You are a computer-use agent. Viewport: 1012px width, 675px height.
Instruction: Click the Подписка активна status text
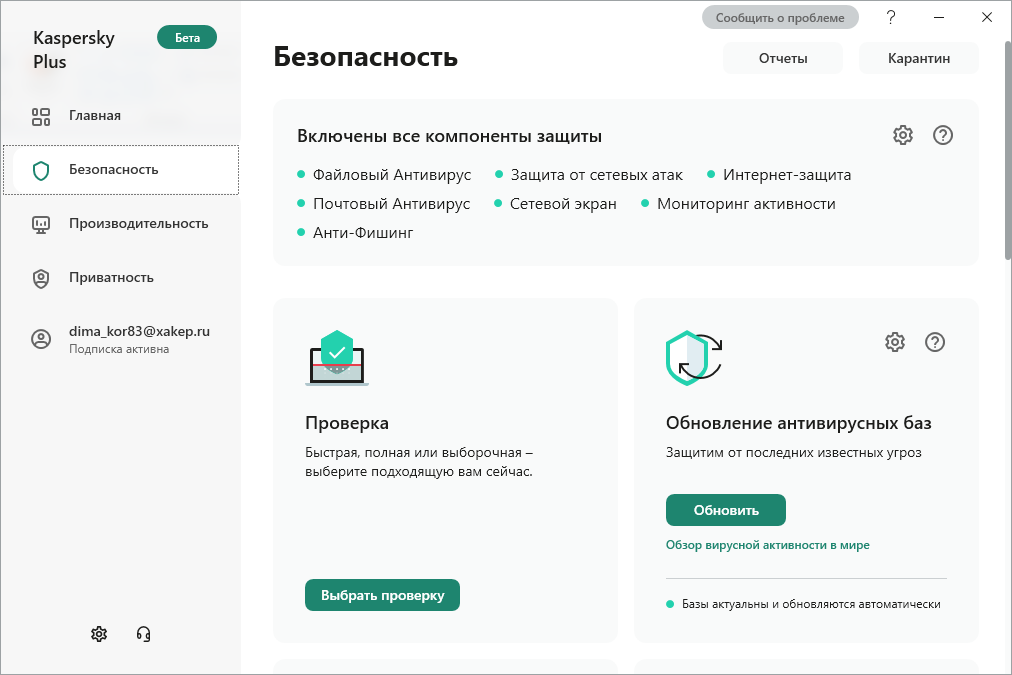(x=119, y=349)
